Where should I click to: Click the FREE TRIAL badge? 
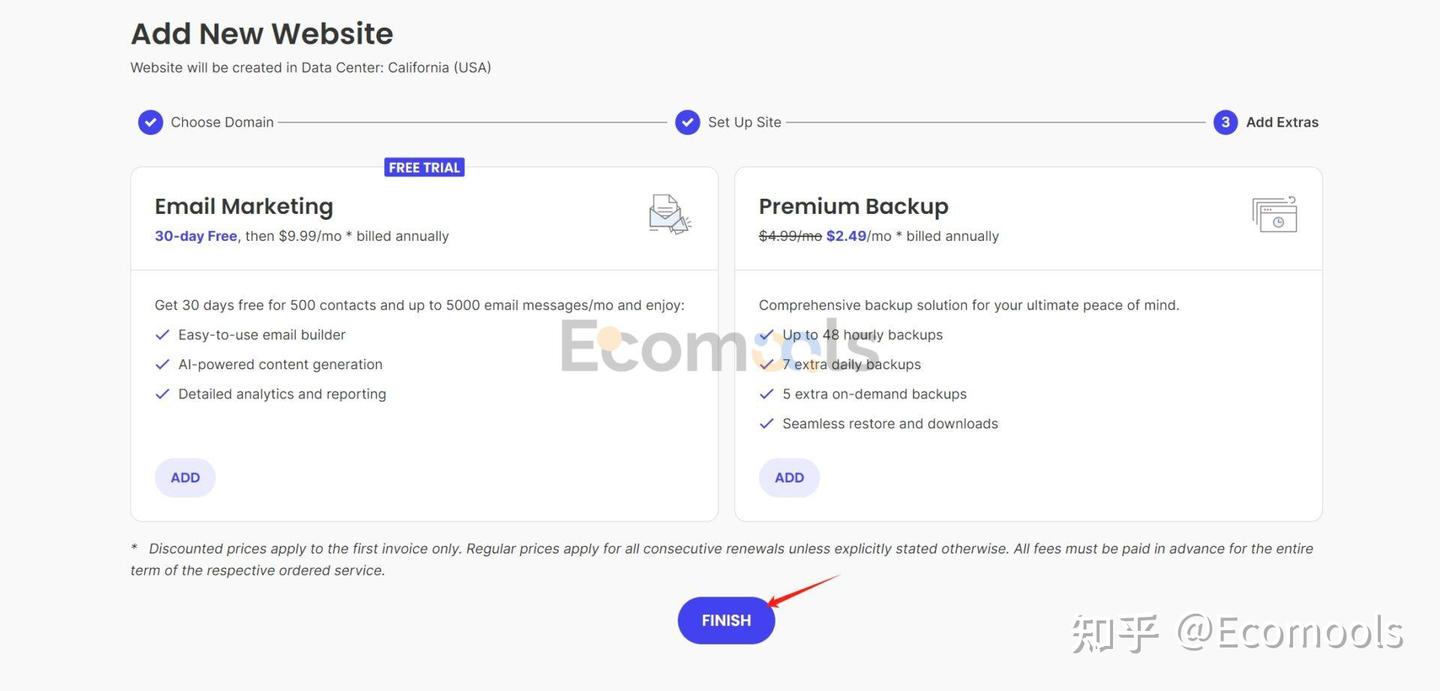[x=424, y=167]
